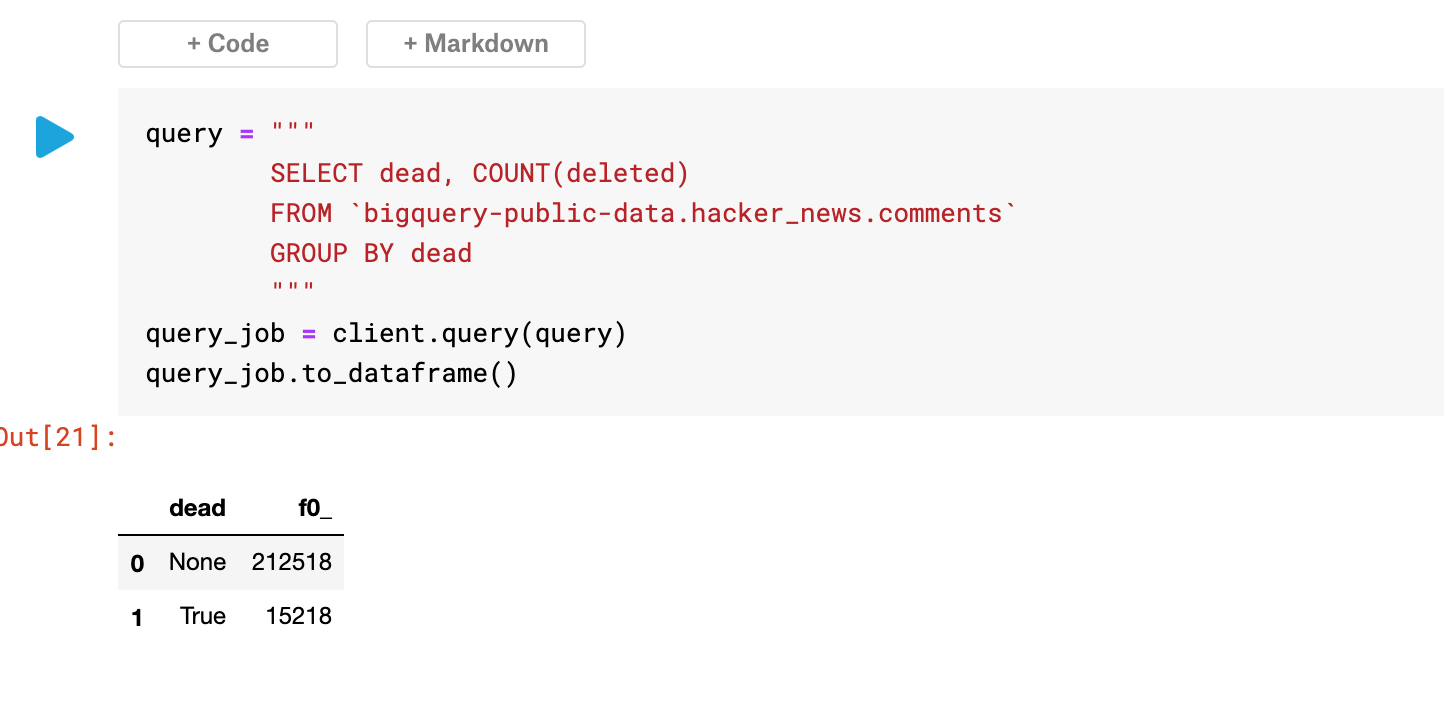This screenshot has height=704, width=1444.
Task: Place cursor on the query = line
Action: [231, 133]
